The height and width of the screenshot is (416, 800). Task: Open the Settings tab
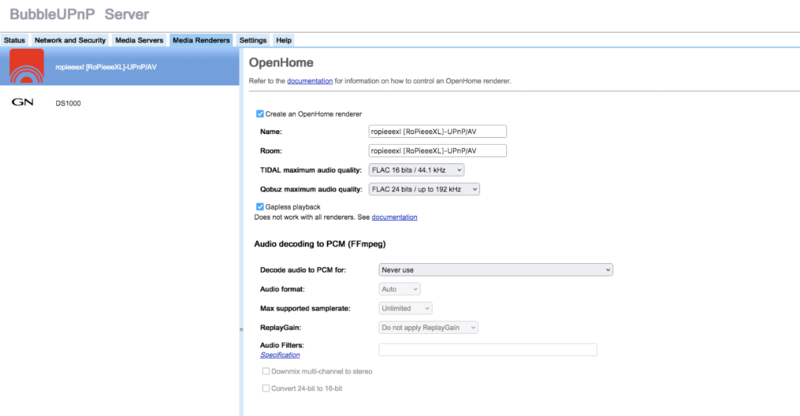[x=253, y=40]
